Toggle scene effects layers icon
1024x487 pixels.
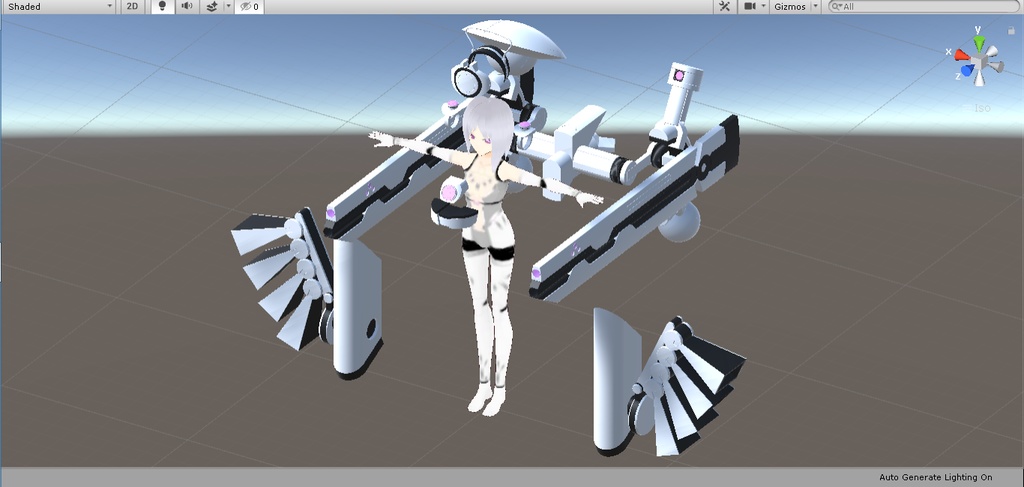pyautogui.click(x=212, y=7)
